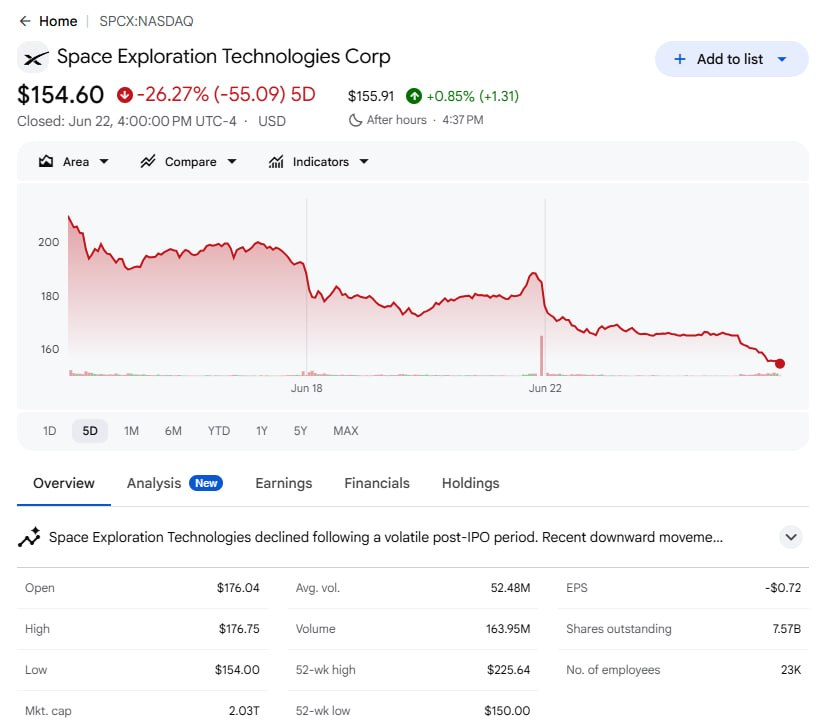Click the back arrow next to Home
Image resolution: width=828 pixels, height=724 pixels.
25,21
